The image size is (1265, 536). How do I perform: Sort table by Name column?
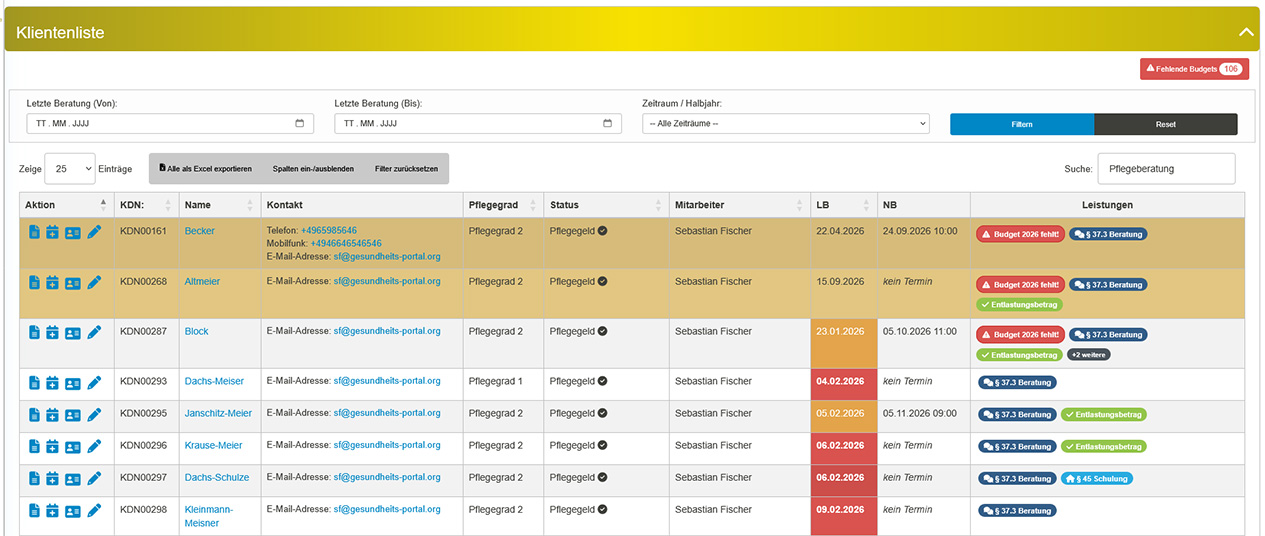click(219, 205)
